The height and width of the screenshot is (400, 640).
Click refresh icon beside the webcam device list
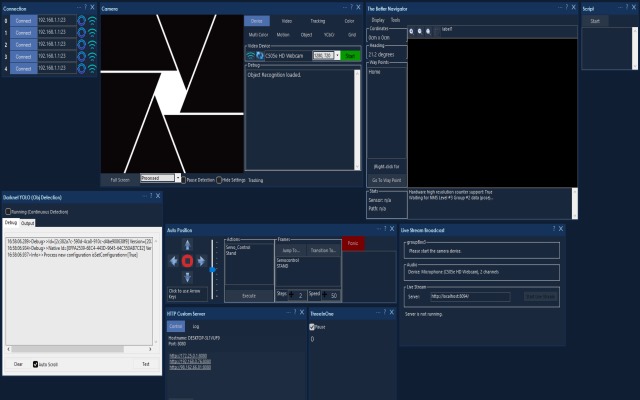260,56
